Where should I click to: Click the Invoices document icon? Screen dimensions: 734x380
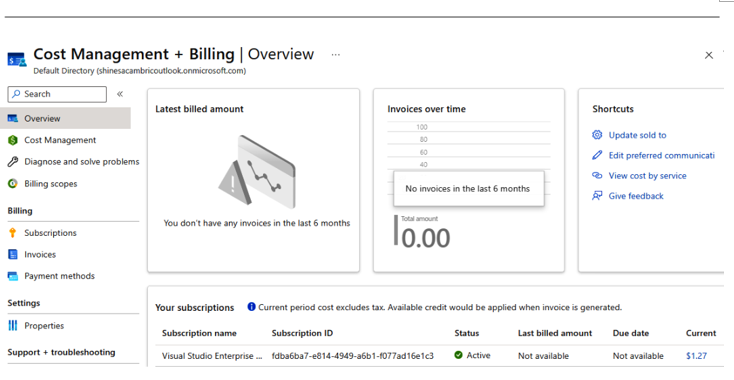click(x=13, y=254)
